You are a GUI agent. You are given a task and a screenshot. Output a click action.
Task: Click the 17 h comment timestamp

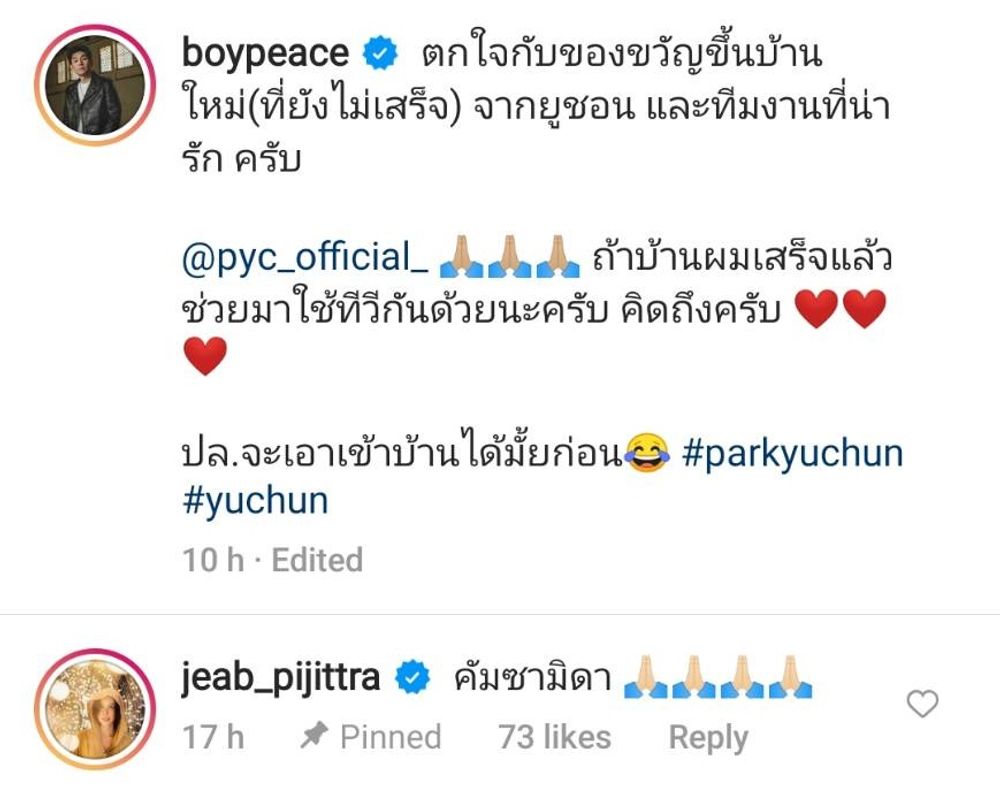(x=213, y=736)
